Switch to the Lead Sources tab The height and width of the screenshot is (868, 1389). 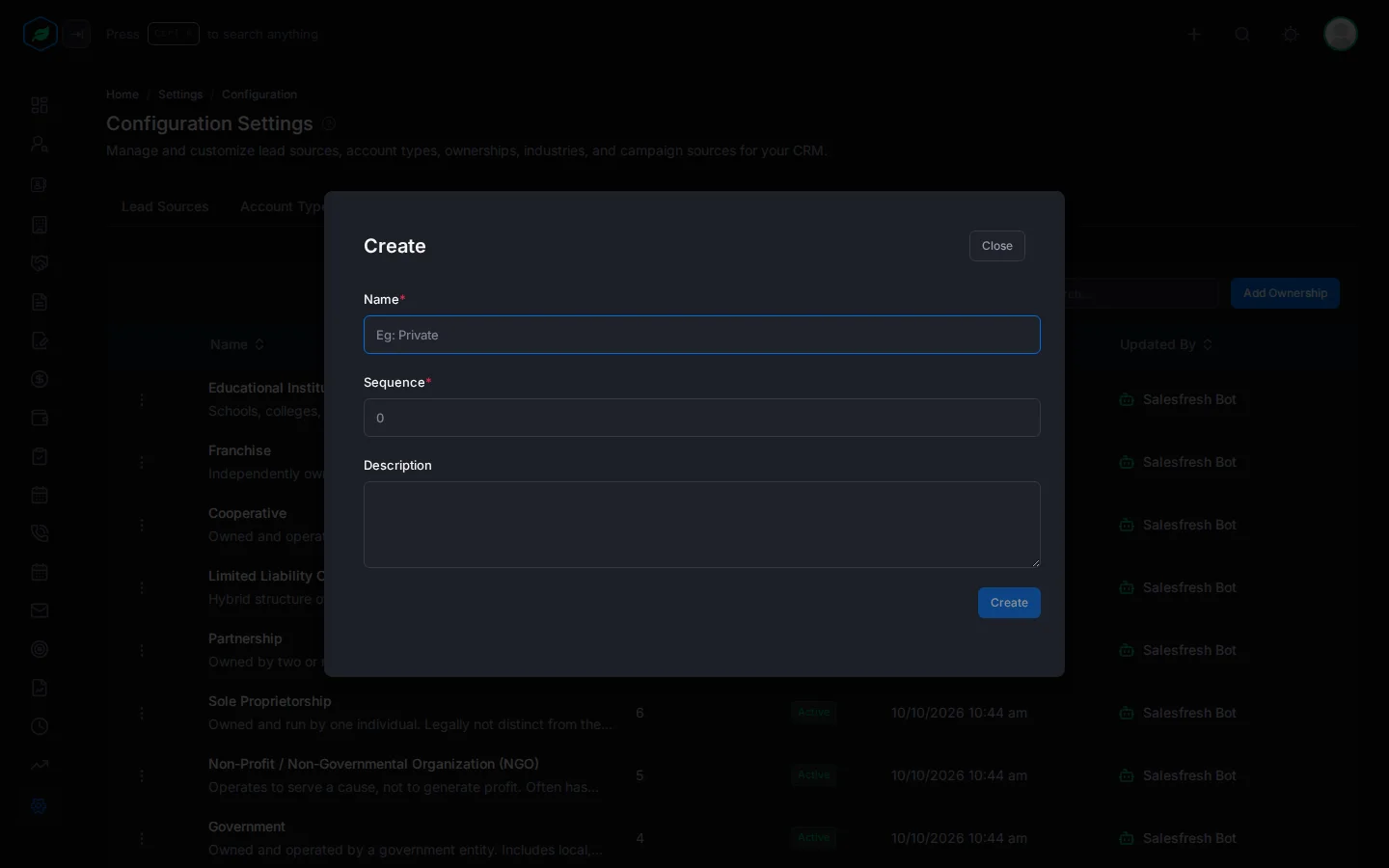[x=165, y=206]
